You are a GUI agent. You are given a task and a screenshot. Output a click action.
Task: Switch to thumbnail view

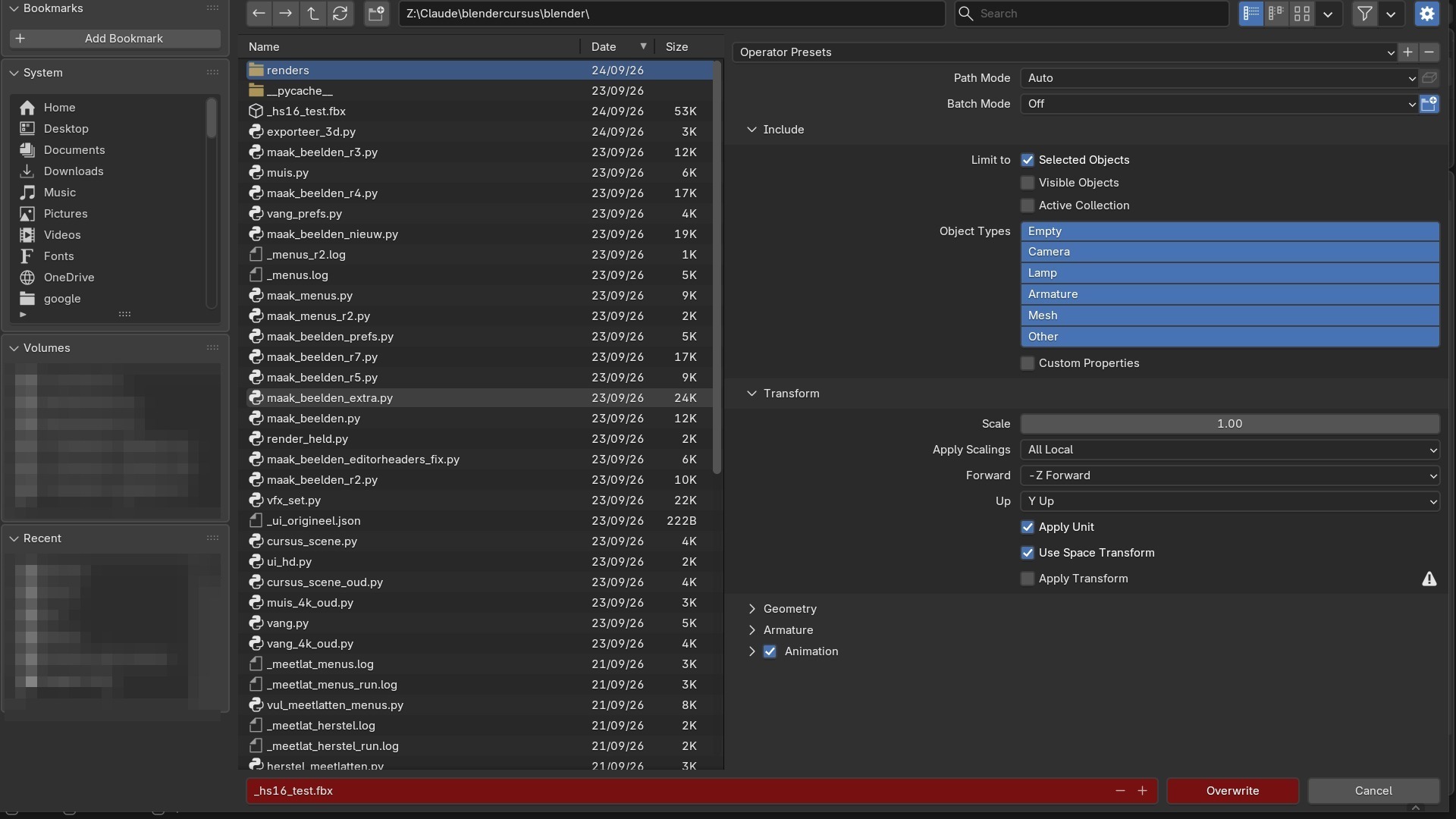pyautogui.click(x=1302, y=13)
